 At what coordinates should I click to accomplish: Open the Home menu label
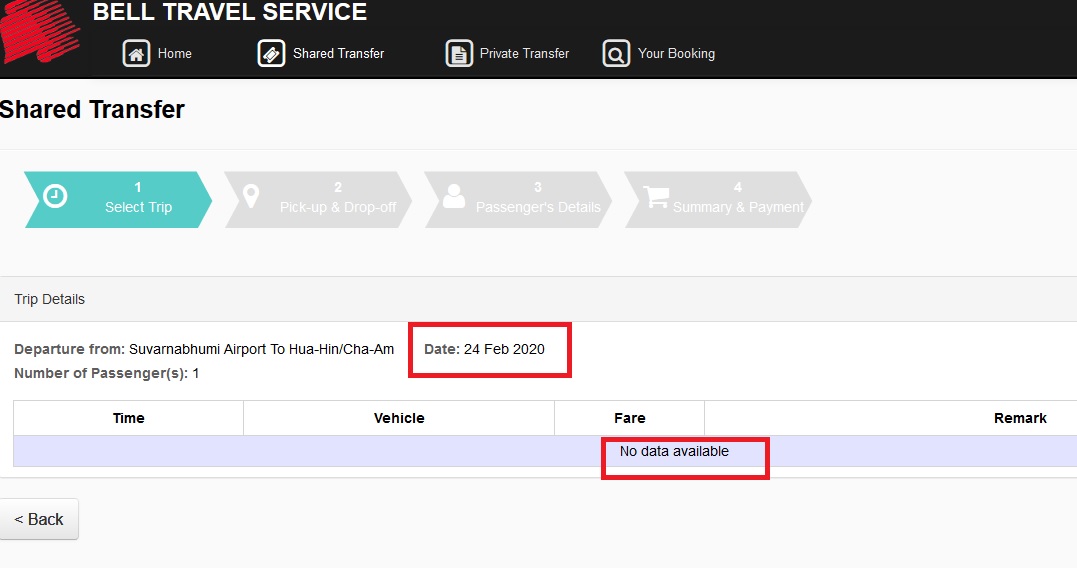tap(174, 54)
